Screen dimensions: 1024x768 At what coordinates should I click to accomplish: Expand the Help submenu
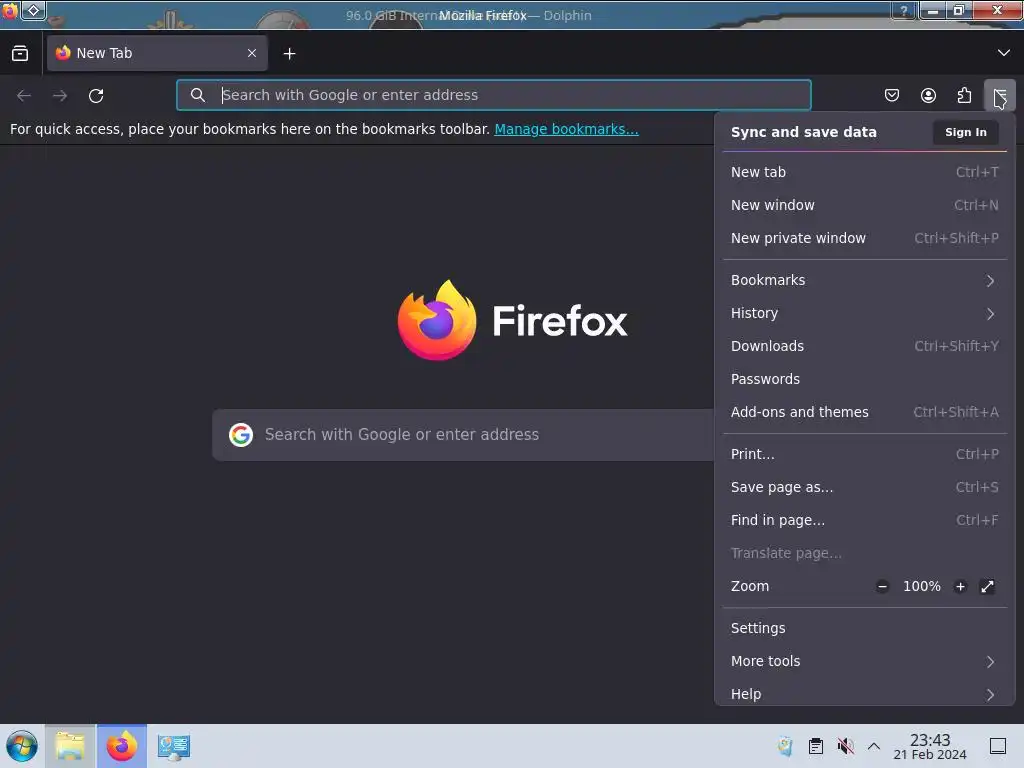click(865, 694)
